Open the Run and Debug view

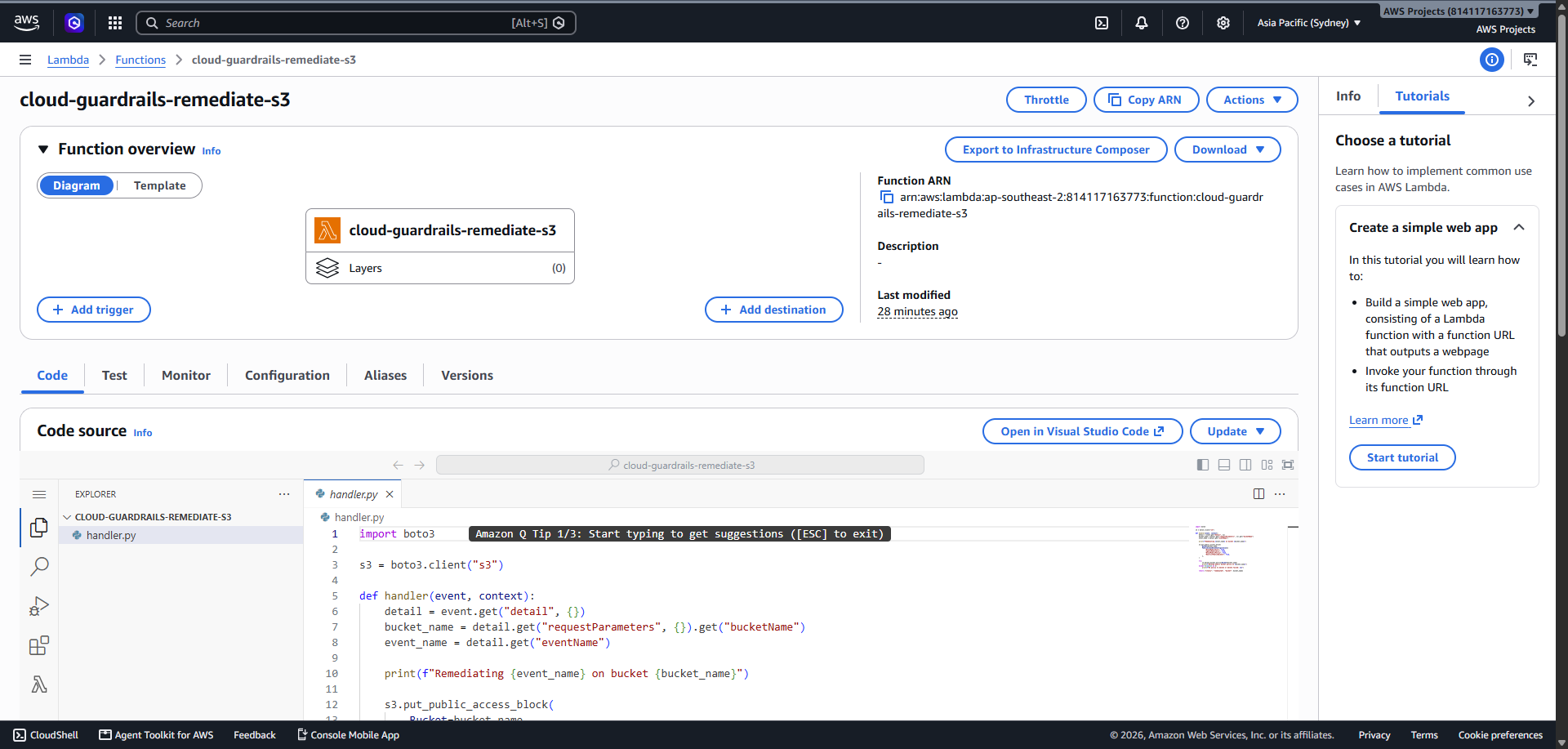click(x=38, y=606)
